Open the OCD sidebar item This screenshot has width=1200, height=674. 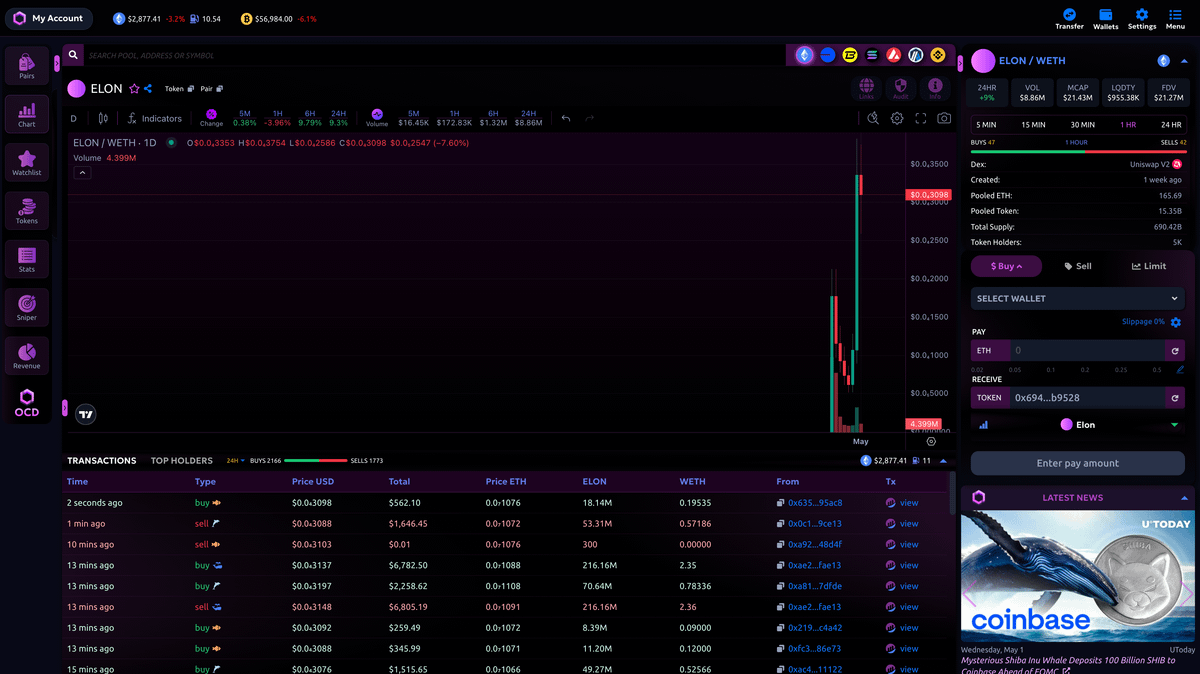(27, 403)
